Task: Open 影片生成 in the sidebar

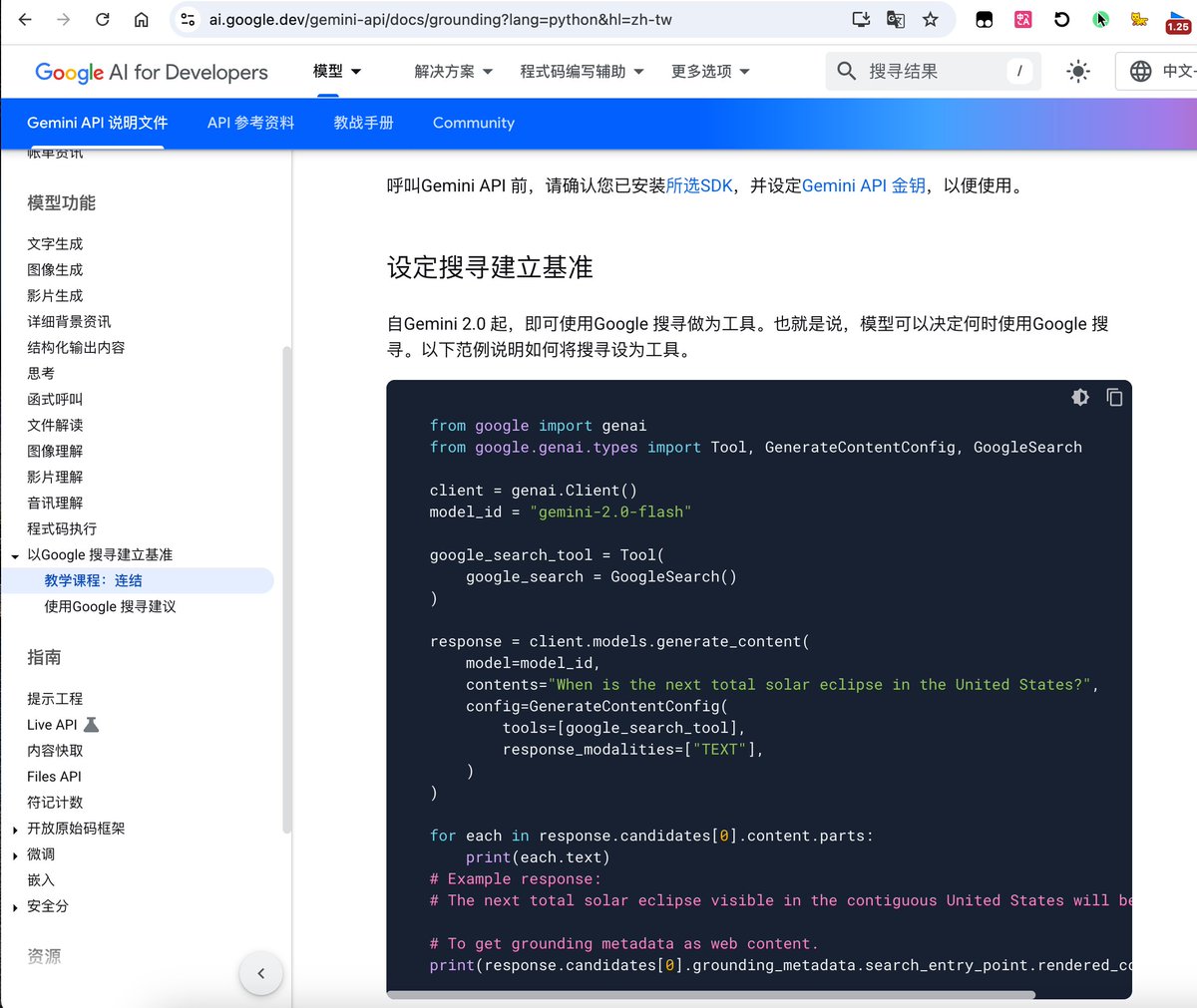Action: click(55, 295)
